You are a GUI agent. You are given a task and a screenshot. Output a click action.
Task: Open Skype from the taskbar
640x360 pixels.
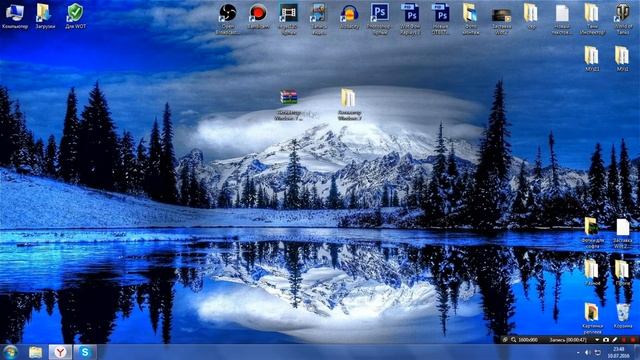click(x=85, y=352)
